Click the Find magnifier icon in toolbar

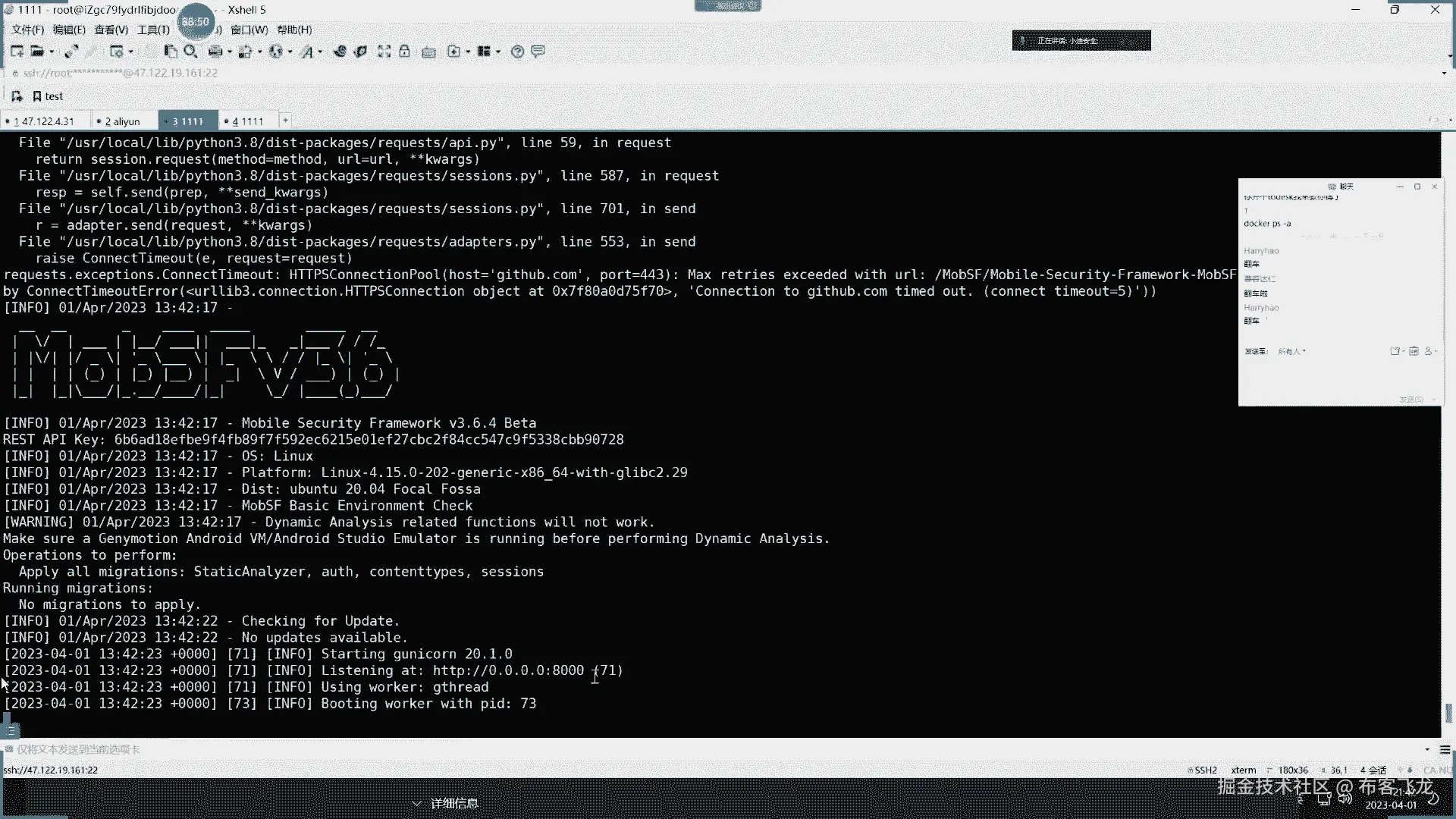[x=190, y=52]
